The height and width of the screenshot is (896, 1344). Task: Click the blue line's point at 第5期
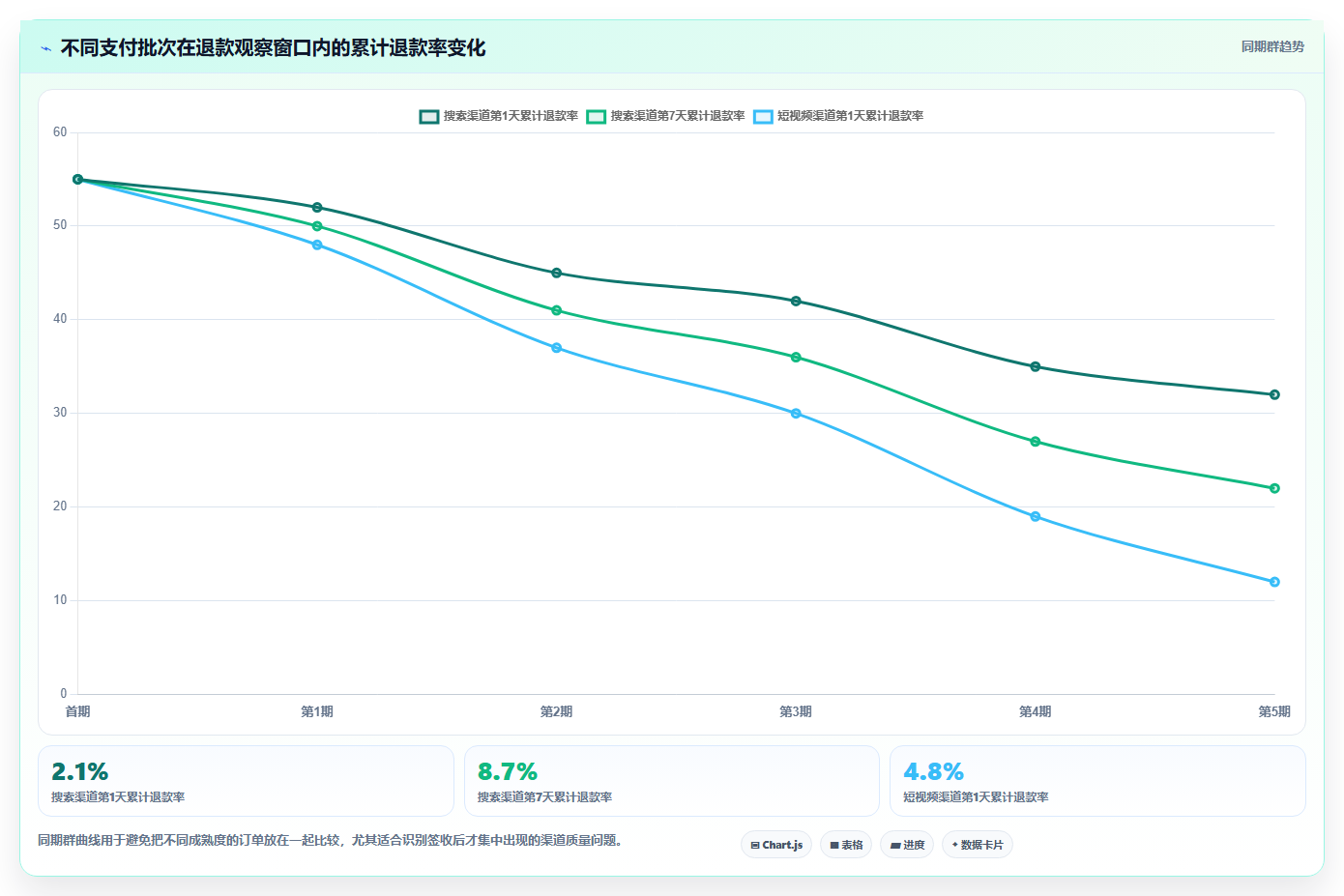pyautogui.click(x=1274, y=582)
